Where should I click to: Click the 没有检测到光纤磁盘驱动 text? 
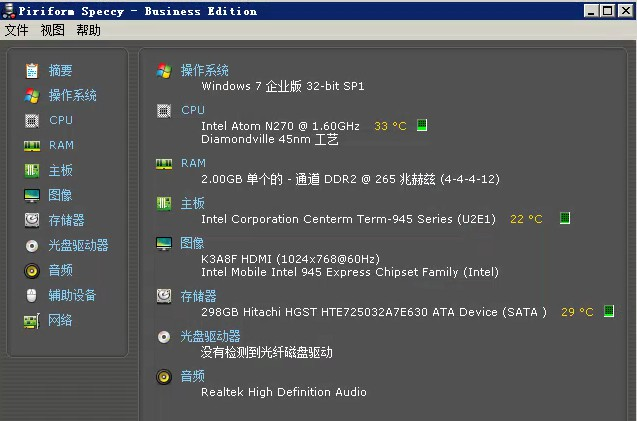click(x=266, y=352)
